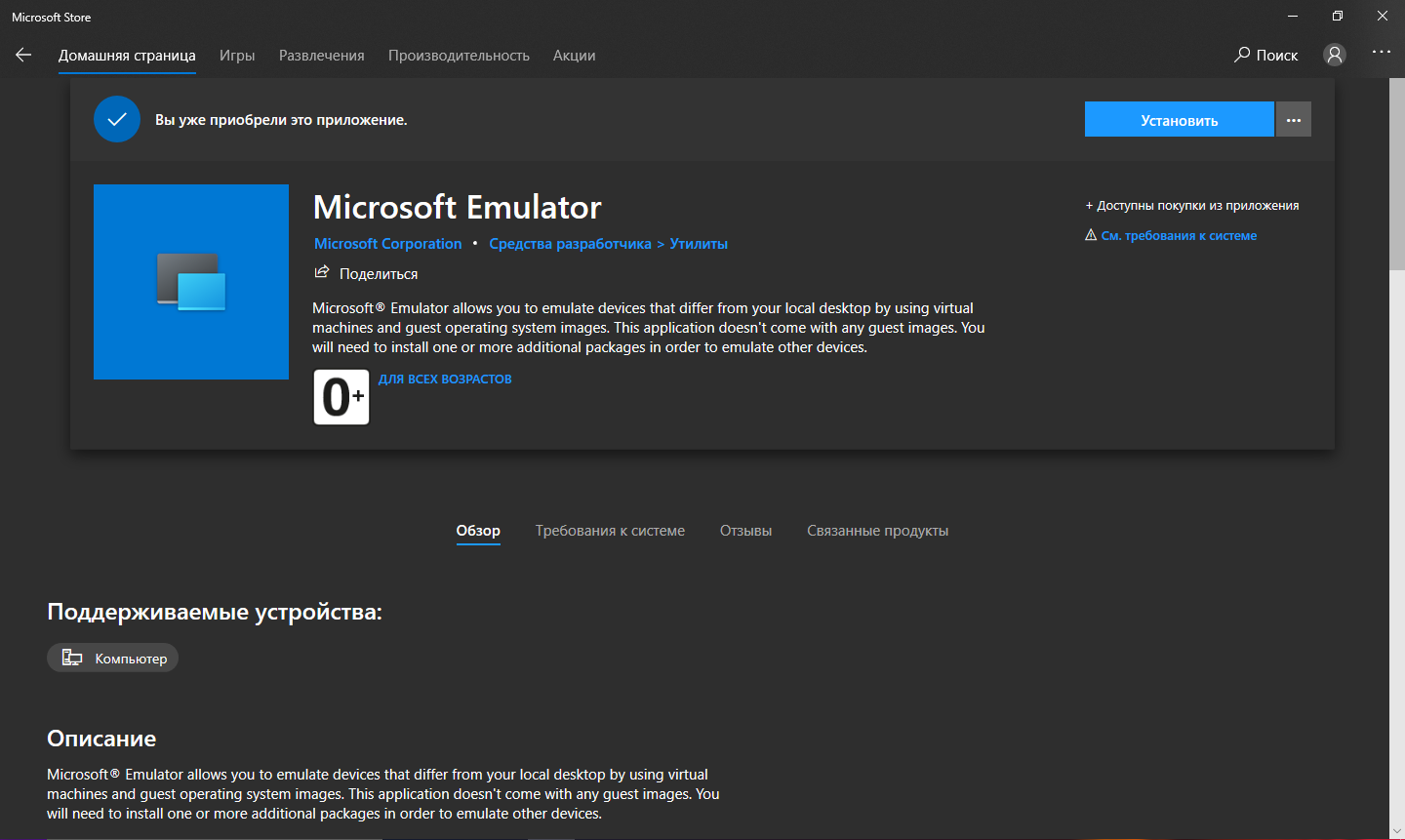
Task: Open the Отзывы tab
Action: 745,531
